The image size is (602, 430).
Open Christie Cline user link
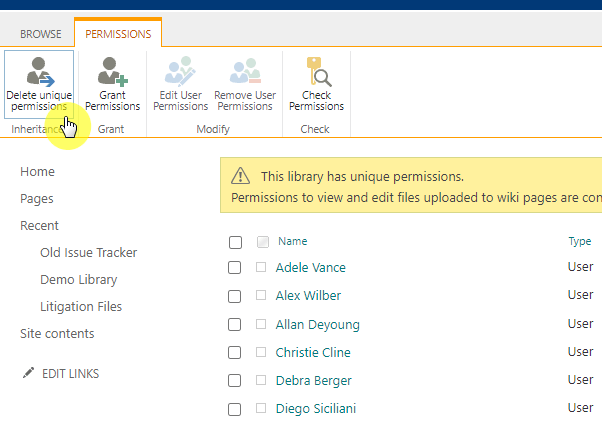[x=313, y=352]
